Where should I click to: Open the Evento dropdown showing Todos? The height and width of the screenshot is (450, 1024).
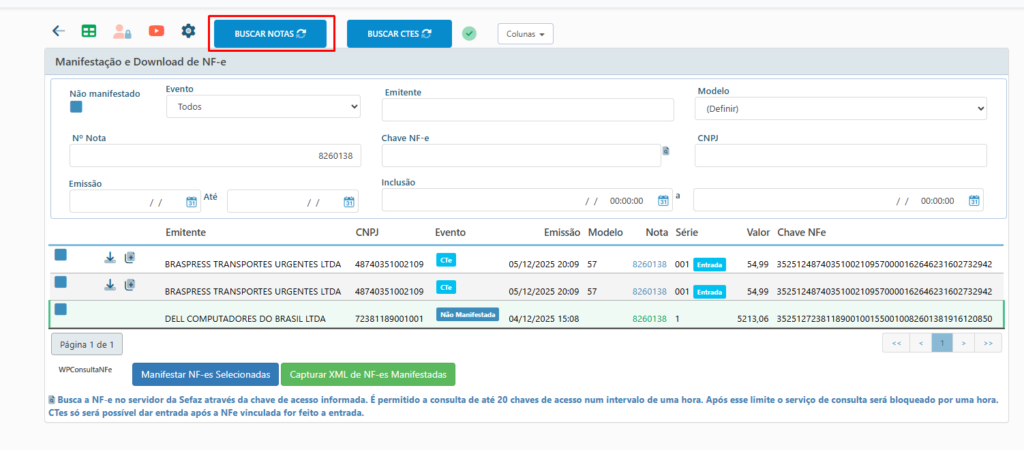click(x=263, y=106)
